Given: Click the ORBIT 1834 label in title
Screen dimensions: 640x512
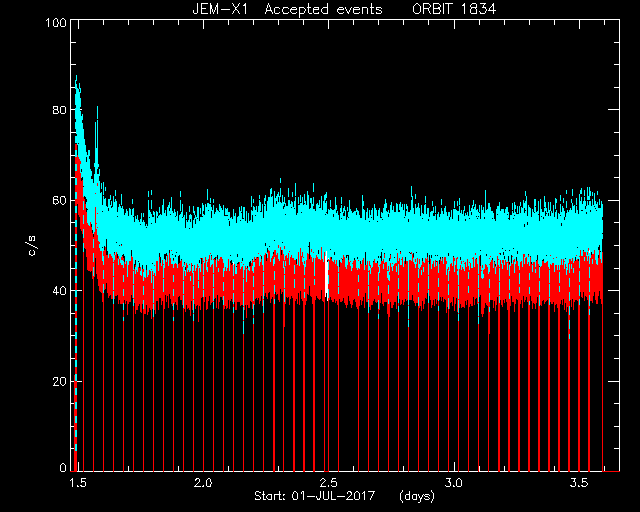Looking at the screenshot, I should (454, 9).
